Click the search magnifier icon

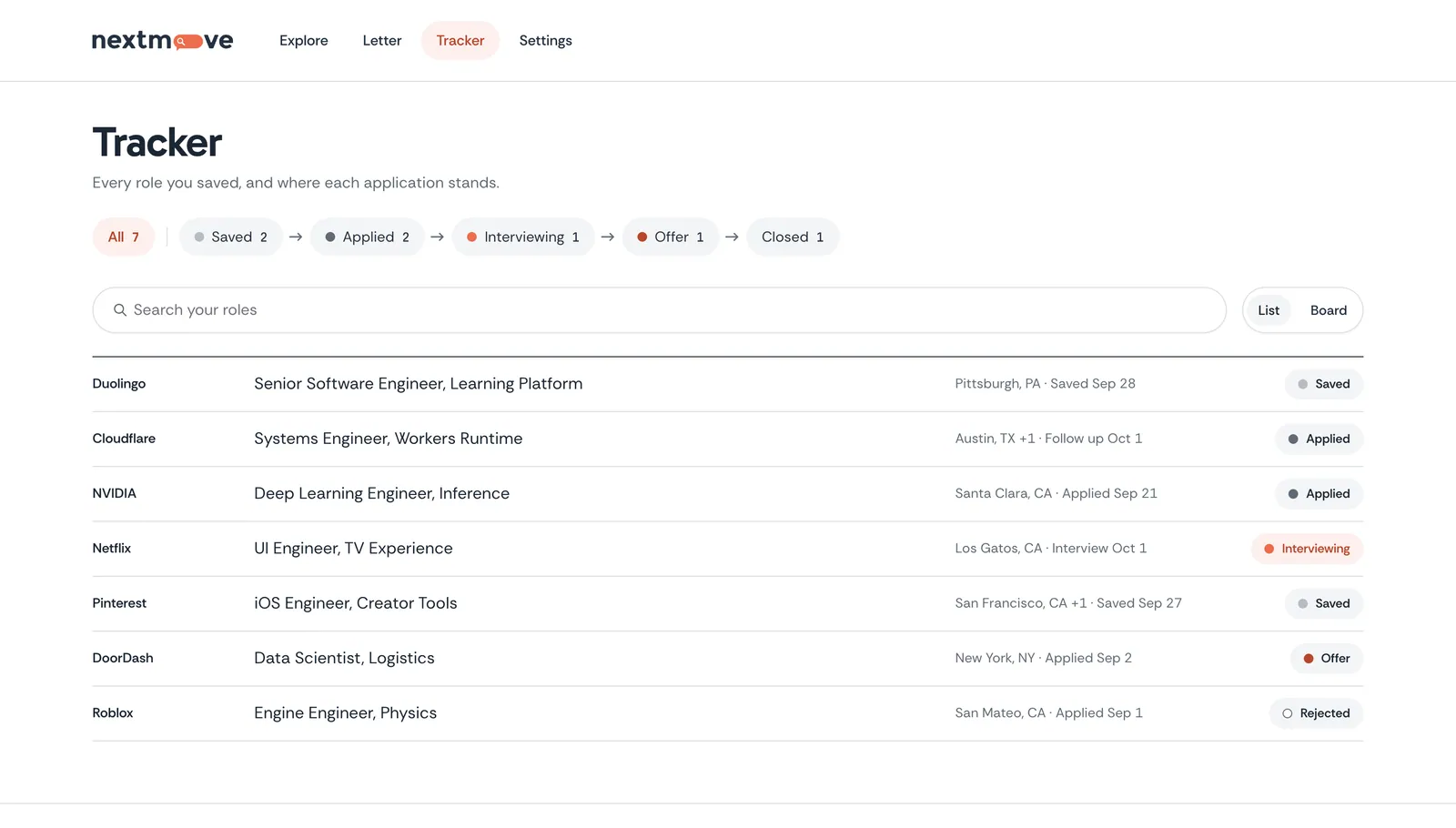(119, 310)
